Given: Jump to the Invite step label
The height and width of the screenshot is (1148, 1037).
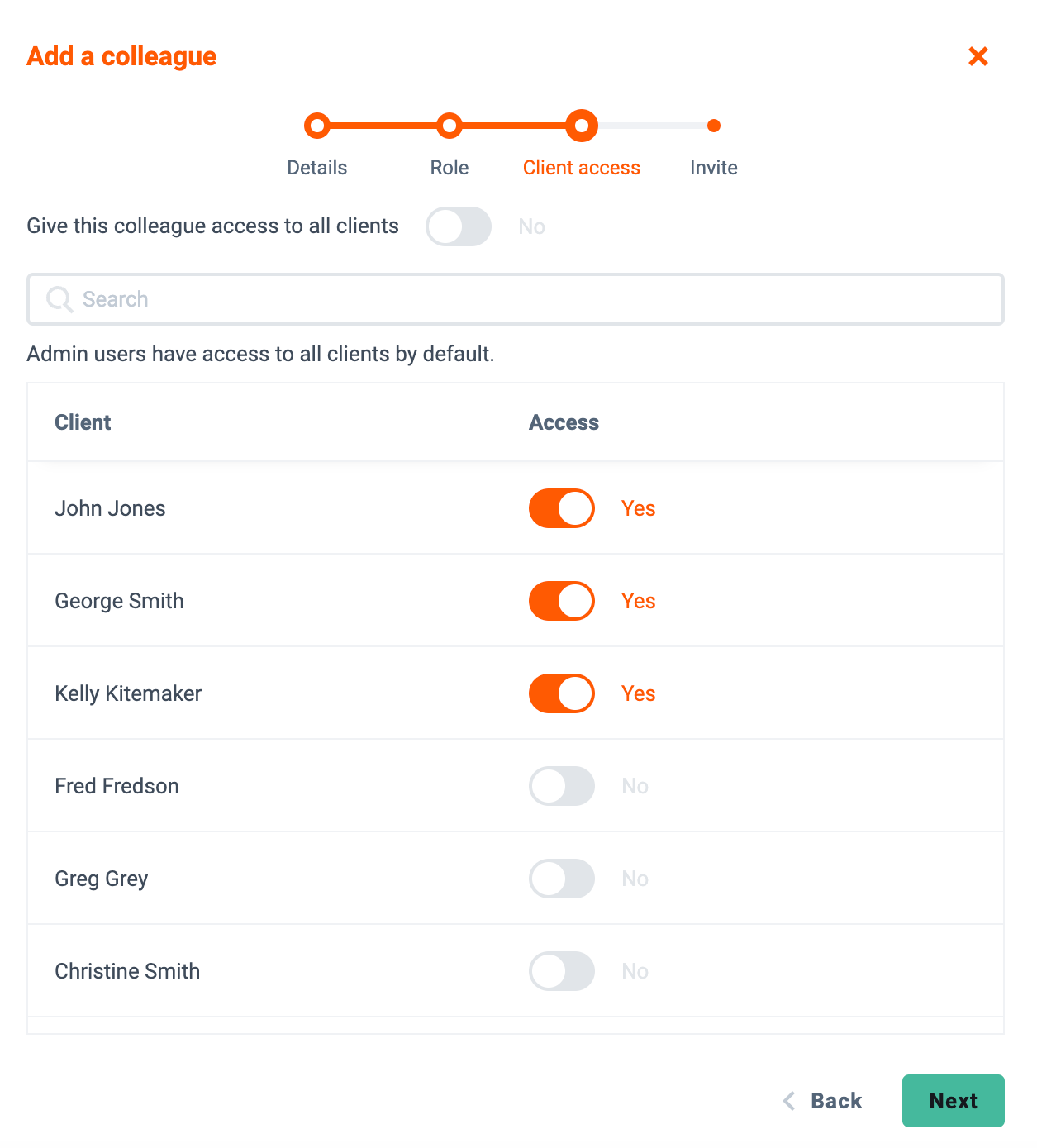Looking at the screenshot, I should tap(714, 168).
